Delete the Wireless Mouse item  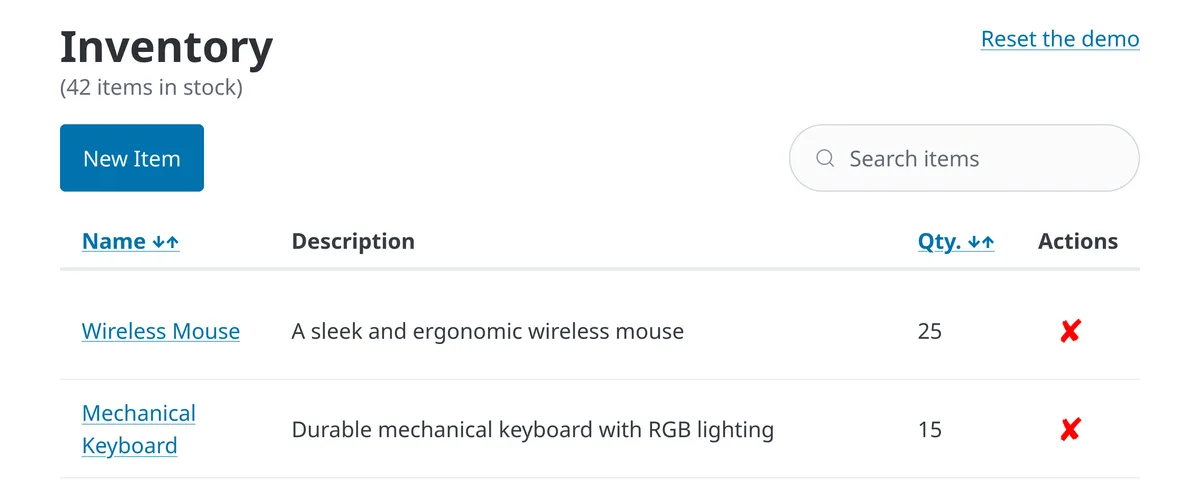pyautogui.click(x=1070, y=331)
